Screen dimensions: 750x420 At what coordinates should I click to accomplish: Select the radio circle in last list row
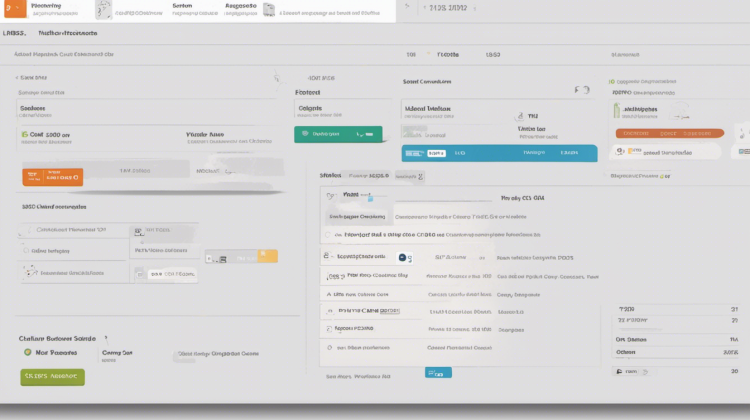click(x=330, y=348)
